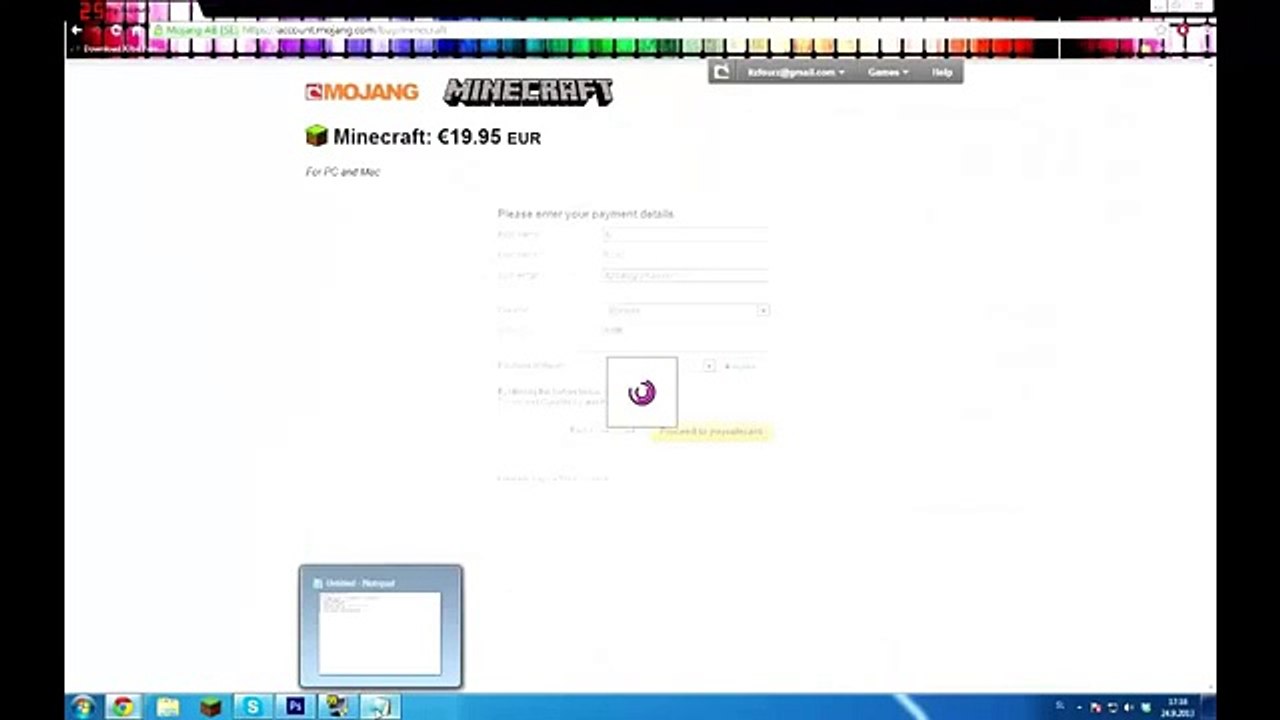
Task: Open Photoshop from the taskbar
Action: [x=295, y=707]
